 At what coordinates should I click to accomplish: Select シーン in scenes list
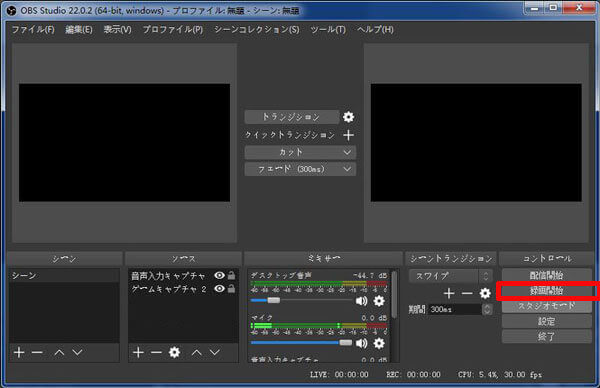click(x=64, y=276)
